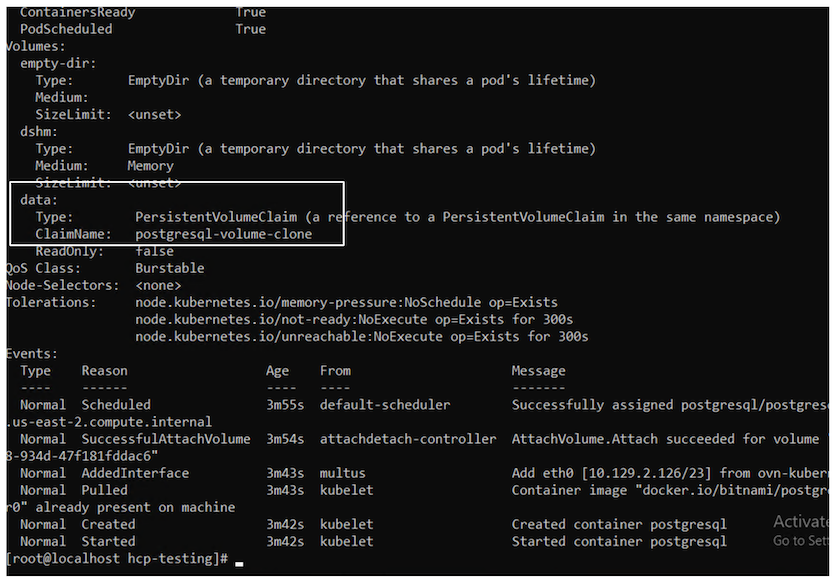
Task: Click the postgresql-volume-clone claim name
Action: pyautogui.click(x=223, y=234)
